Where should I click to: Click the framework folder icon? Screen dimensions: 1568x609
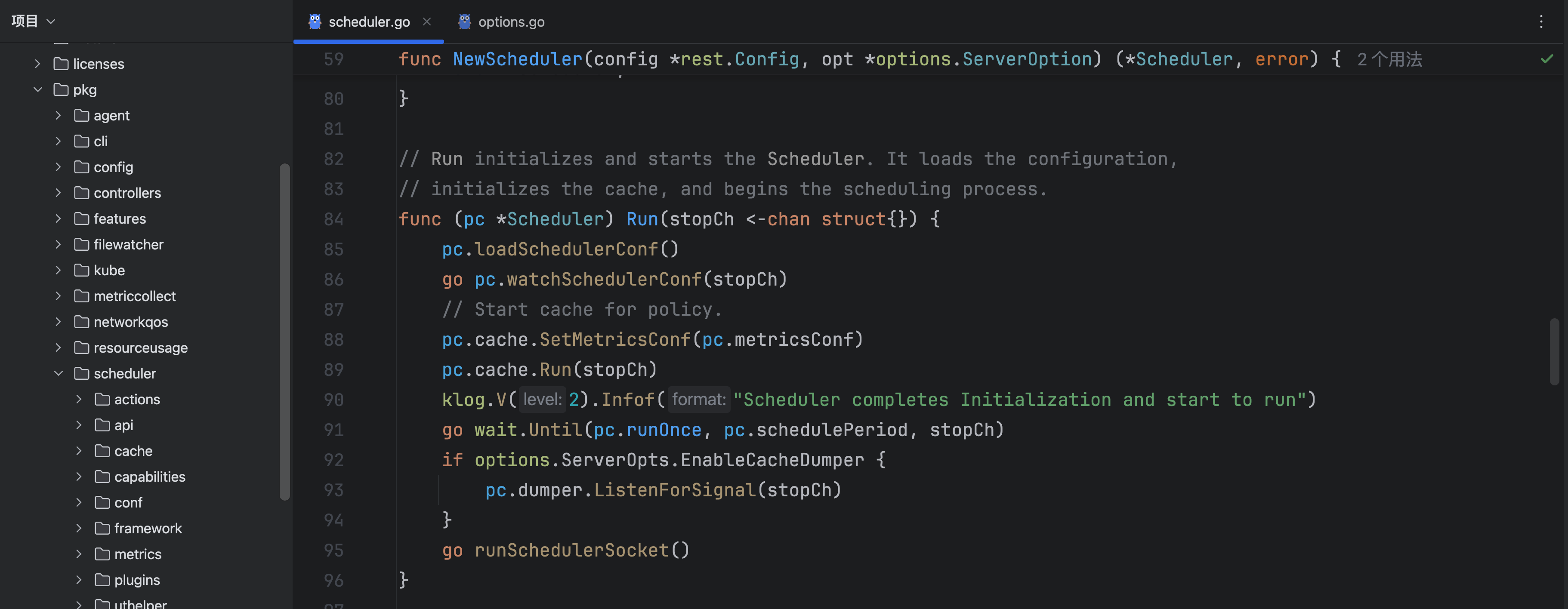(x=102, y=528)
